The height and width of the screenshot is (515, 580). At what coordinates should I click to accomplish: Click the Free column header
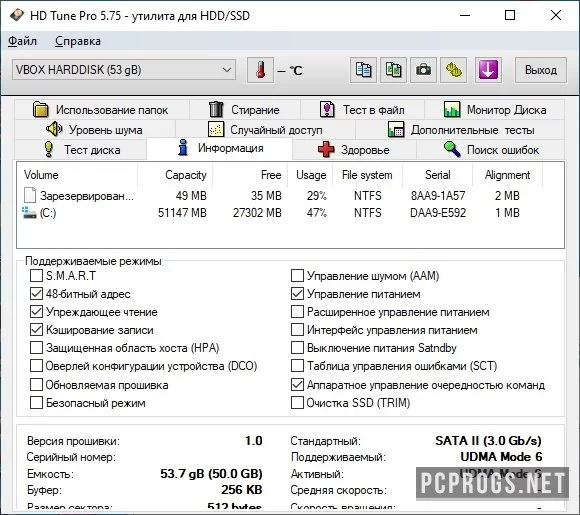pos(250,175)
